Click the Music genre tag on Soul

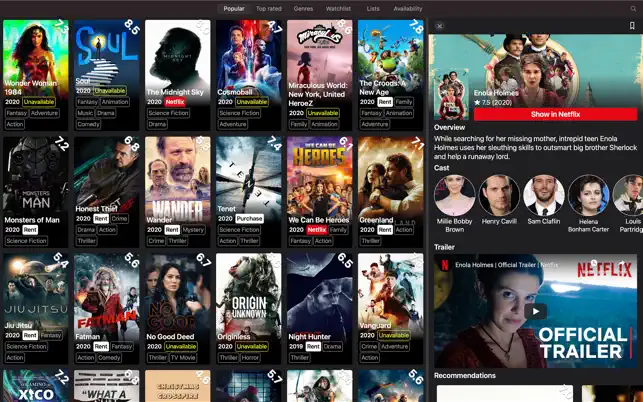click(85, 113)
